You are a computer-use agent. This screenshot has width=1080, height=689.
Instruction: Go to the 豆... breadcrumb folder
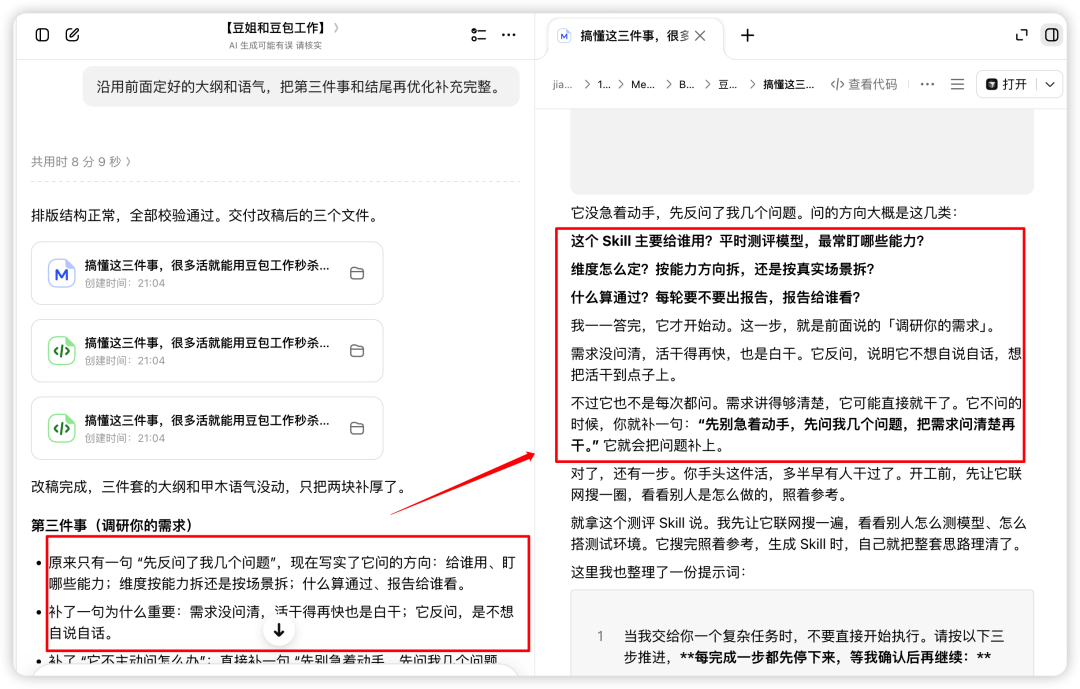[727, 84]
